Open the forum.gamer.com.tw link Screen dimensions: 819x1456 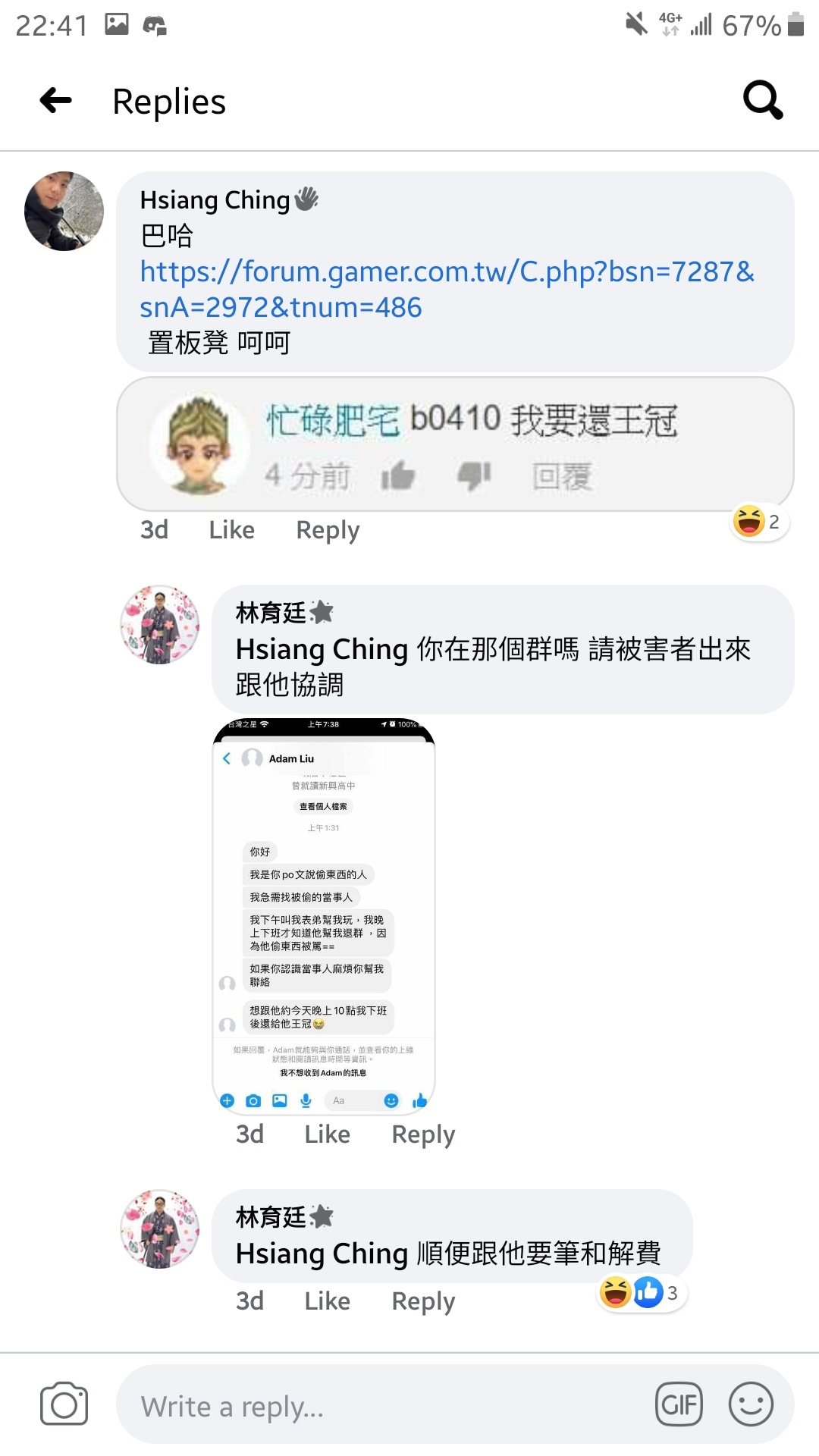447,289
